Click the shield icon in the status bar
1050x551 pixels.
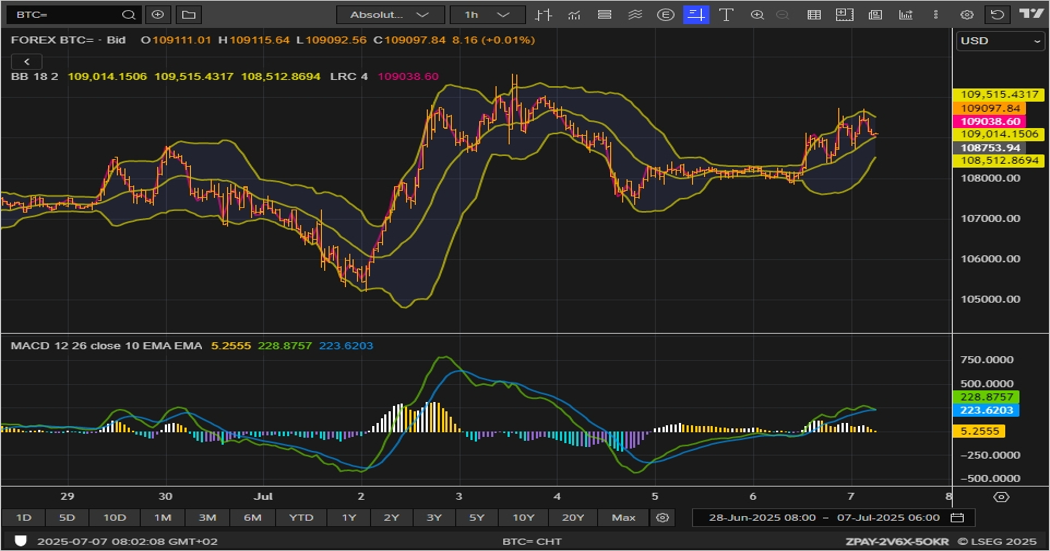coord(21,541)
